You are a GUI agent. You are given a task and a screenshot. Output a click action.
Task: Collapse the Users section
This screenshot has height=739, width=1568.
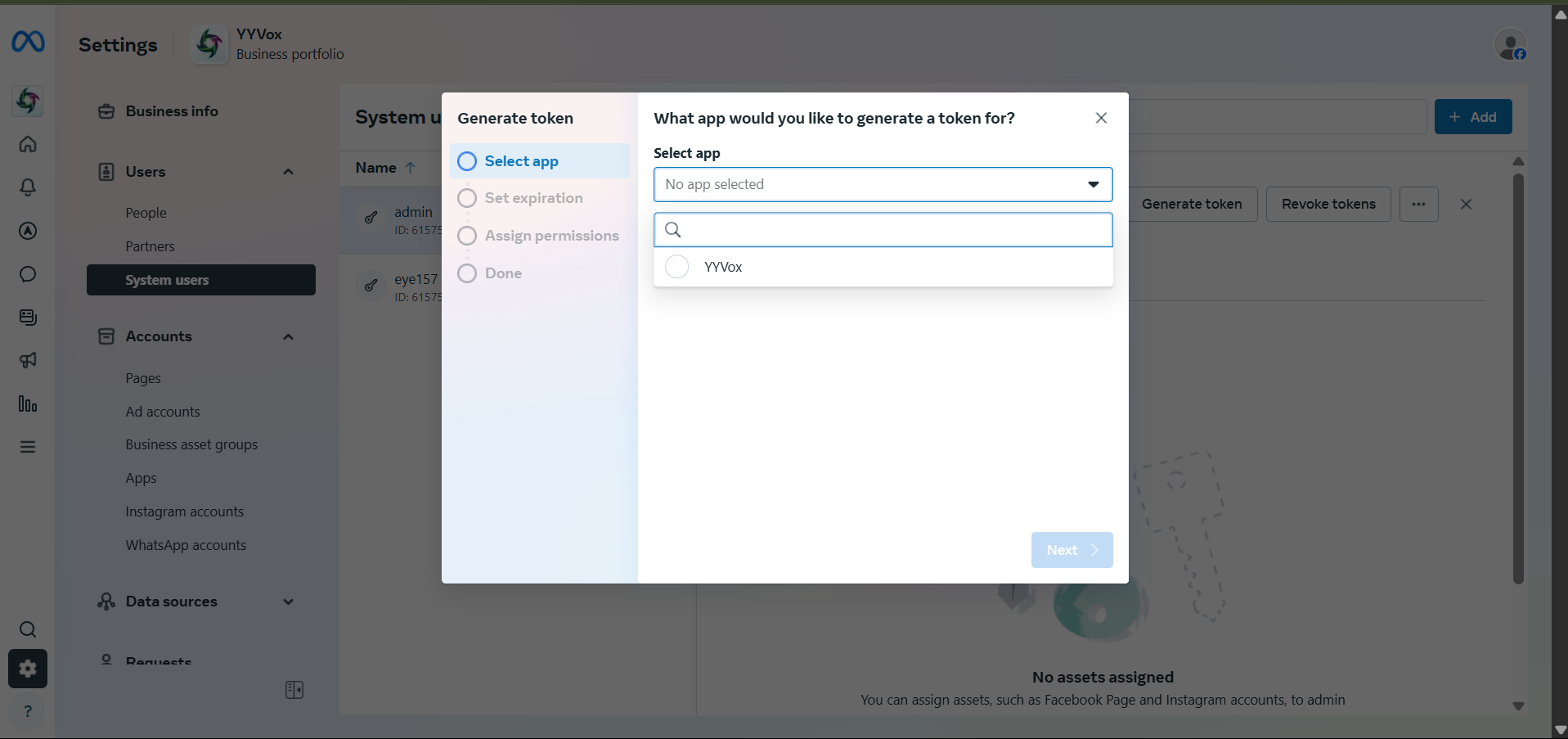pyautogui.click(x=288, y=171)
